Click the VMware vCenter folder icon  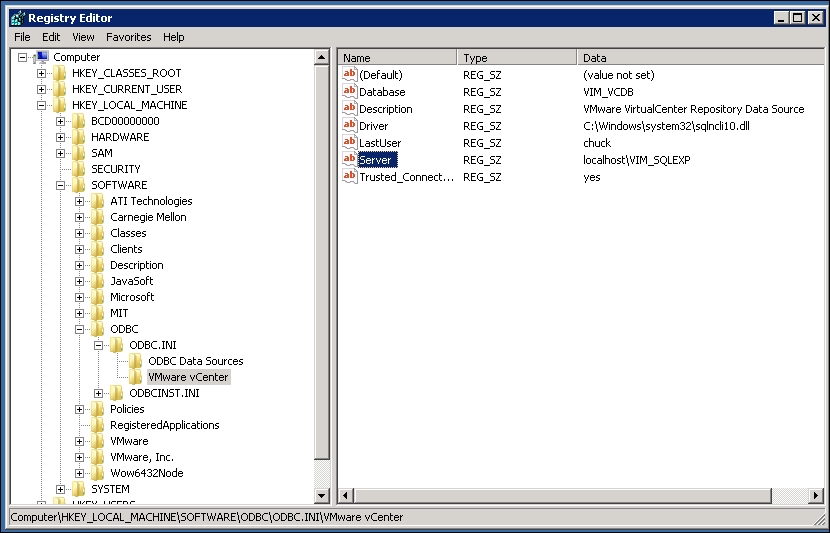[x=136, y=377]
